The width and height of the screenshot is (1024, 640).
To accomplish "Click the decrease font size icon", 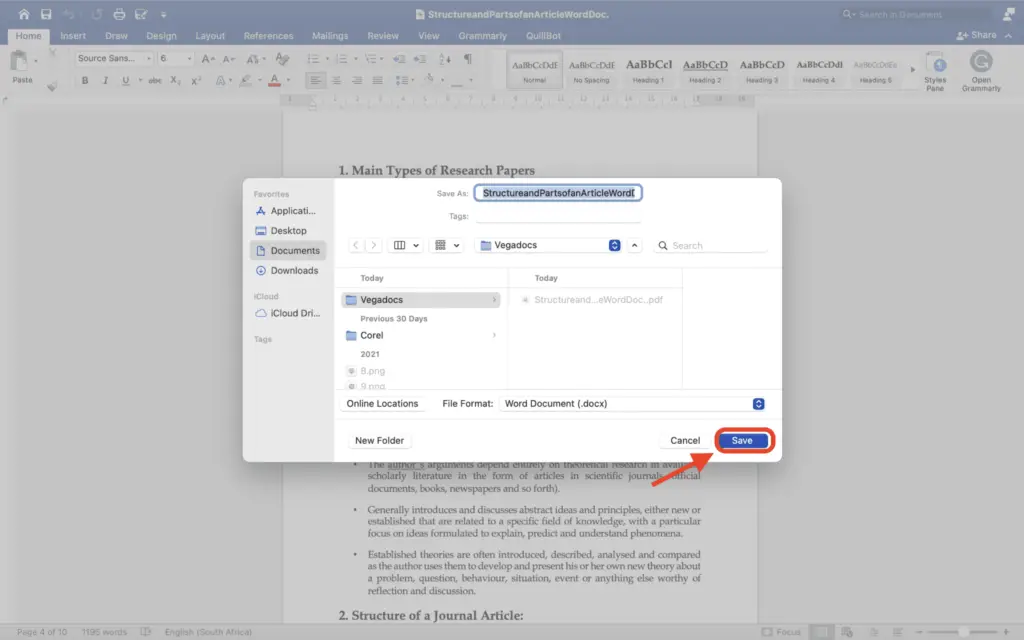I will click(228, 59).
